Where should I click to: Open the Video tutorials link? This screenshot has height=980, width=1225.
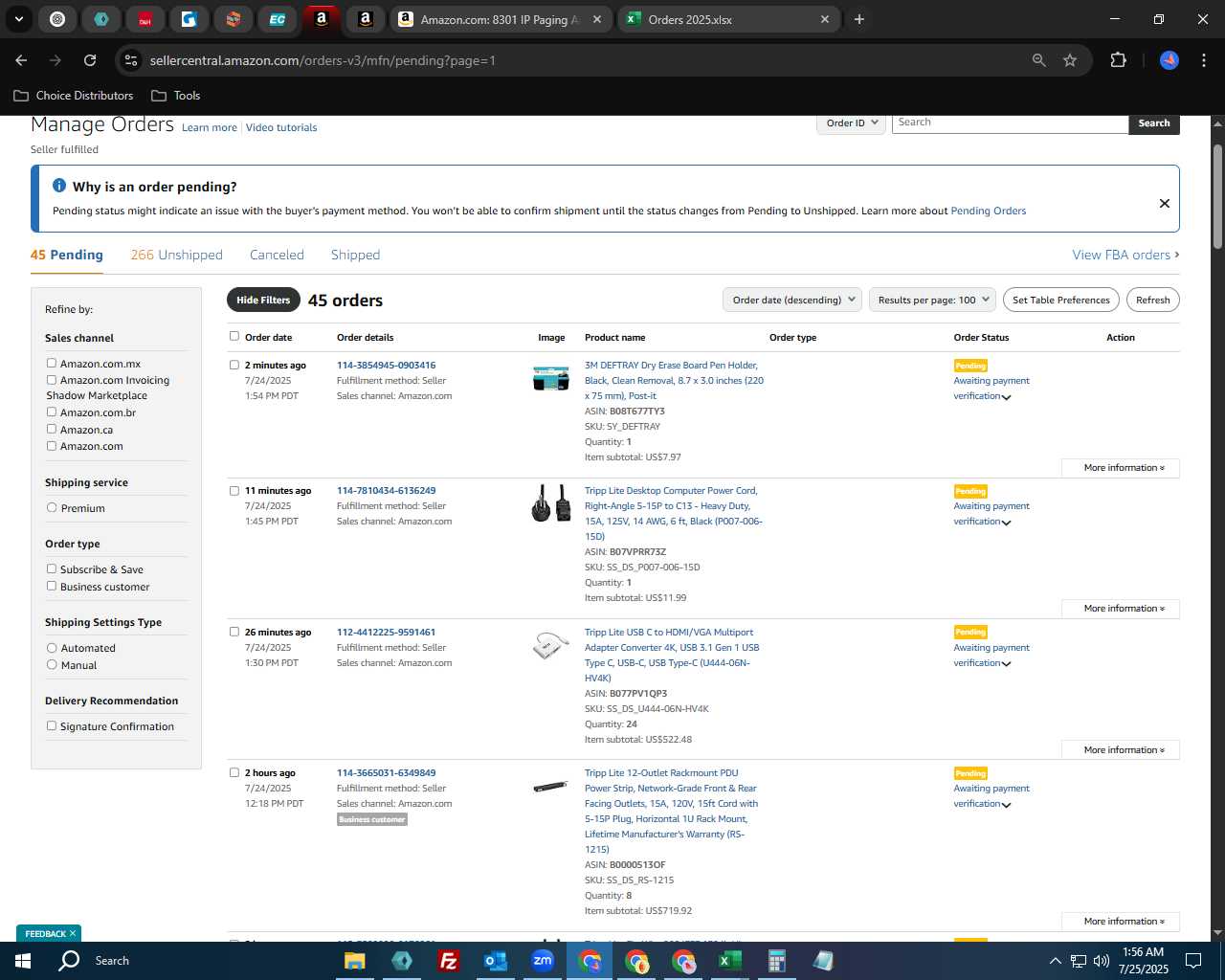click(281, 127)
